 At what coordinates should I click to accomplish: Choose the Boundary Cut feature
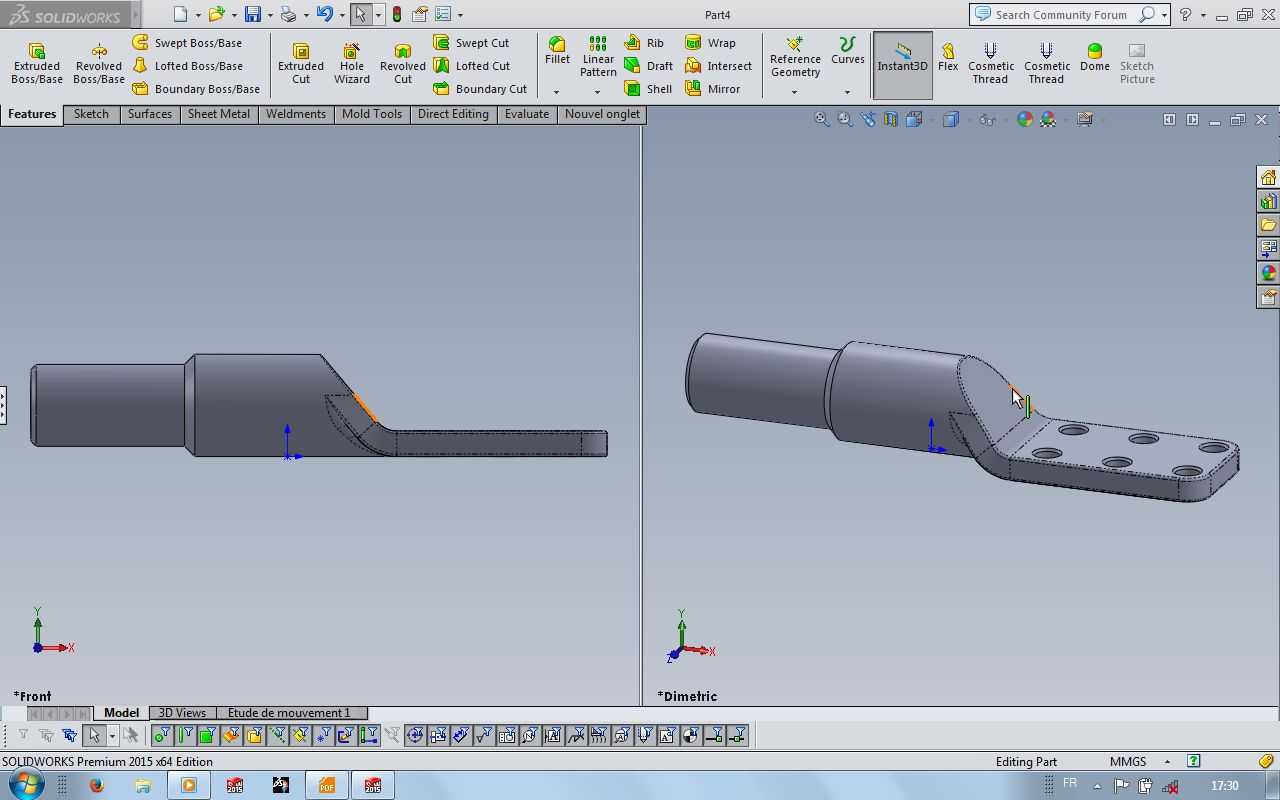(x=480, y=89)
